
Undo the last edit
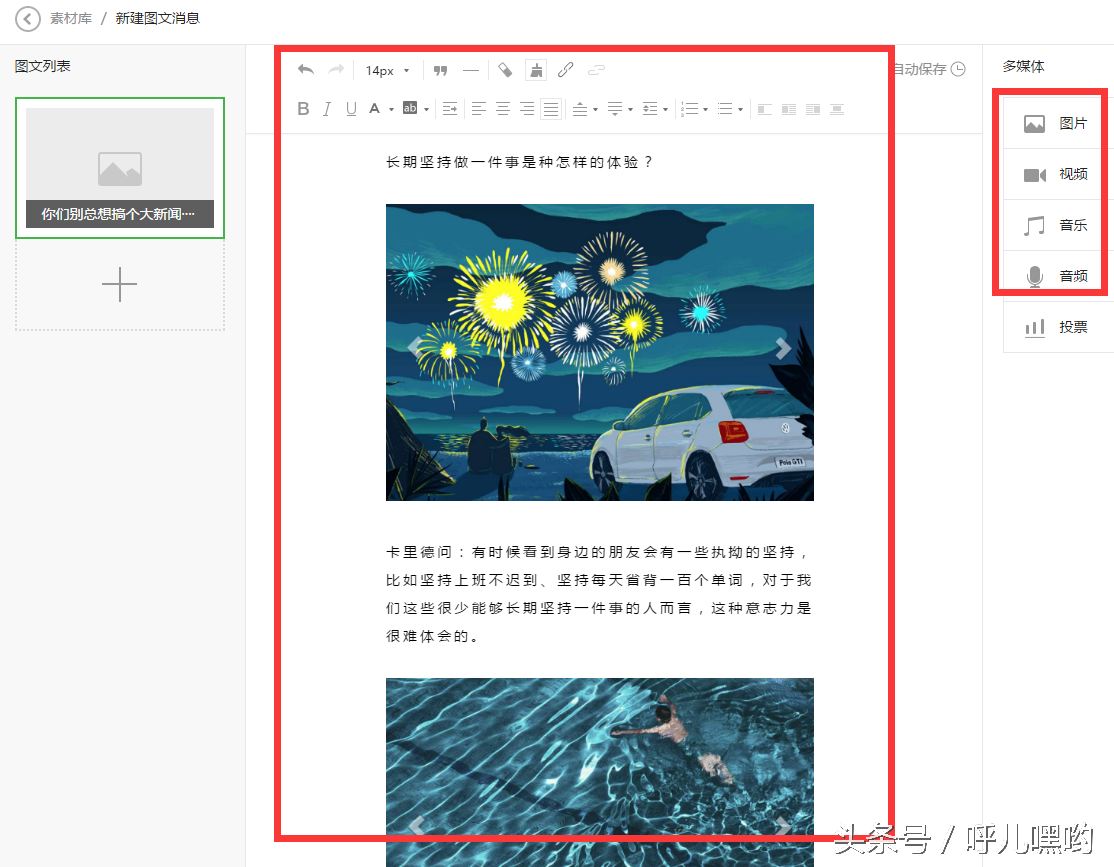[x=306, y=70]
